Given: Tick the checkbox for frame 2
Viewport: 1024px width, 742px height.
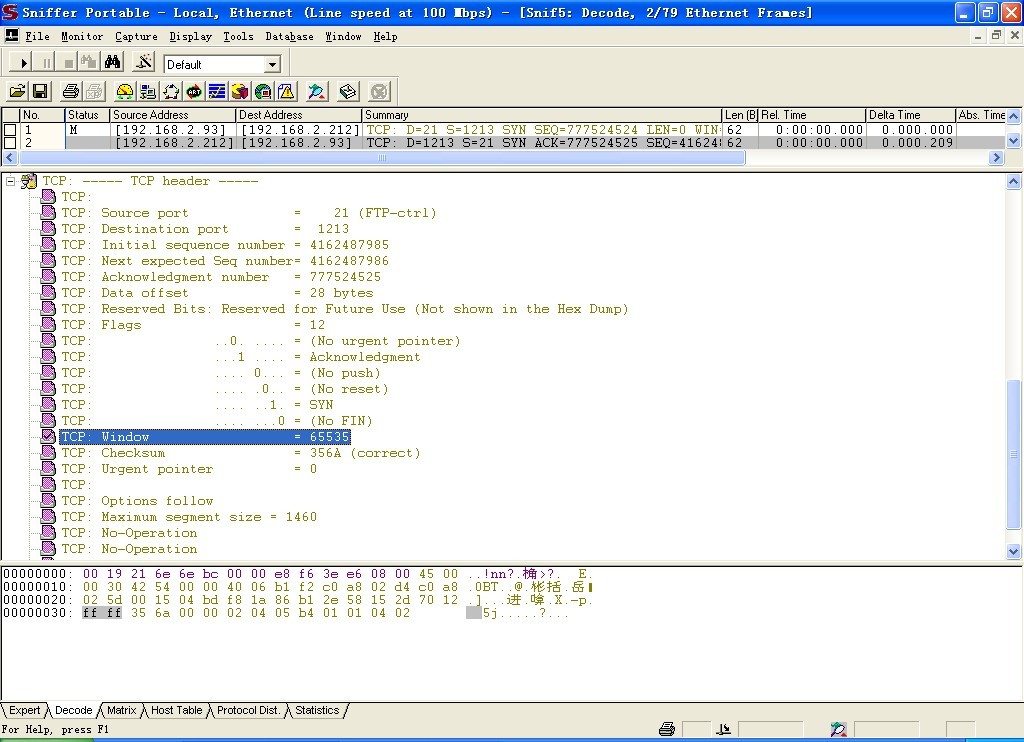Looking at the screenshot, I should coord(10,142).
